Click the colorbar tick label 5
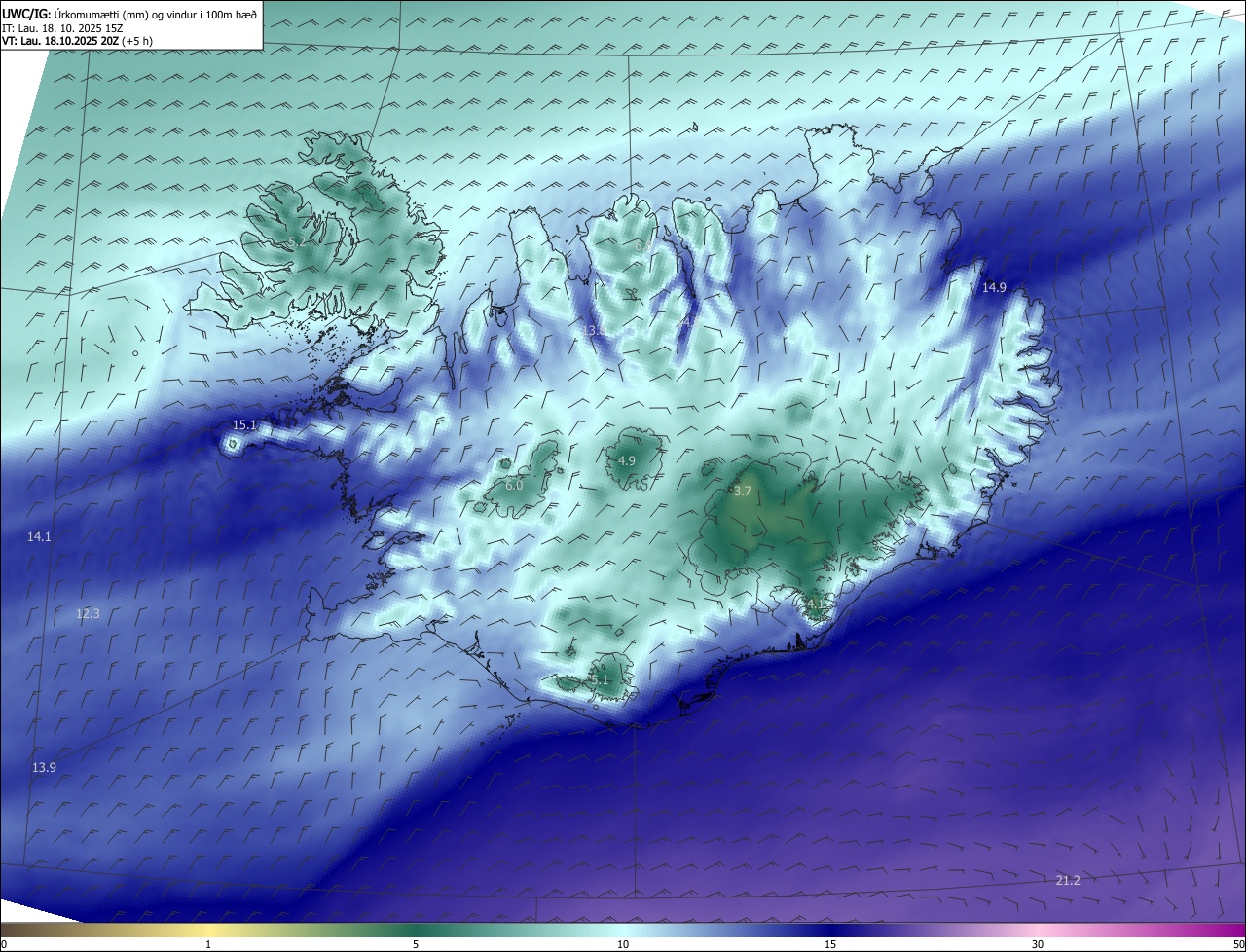 pyautogui.click(x=416, y=944)
